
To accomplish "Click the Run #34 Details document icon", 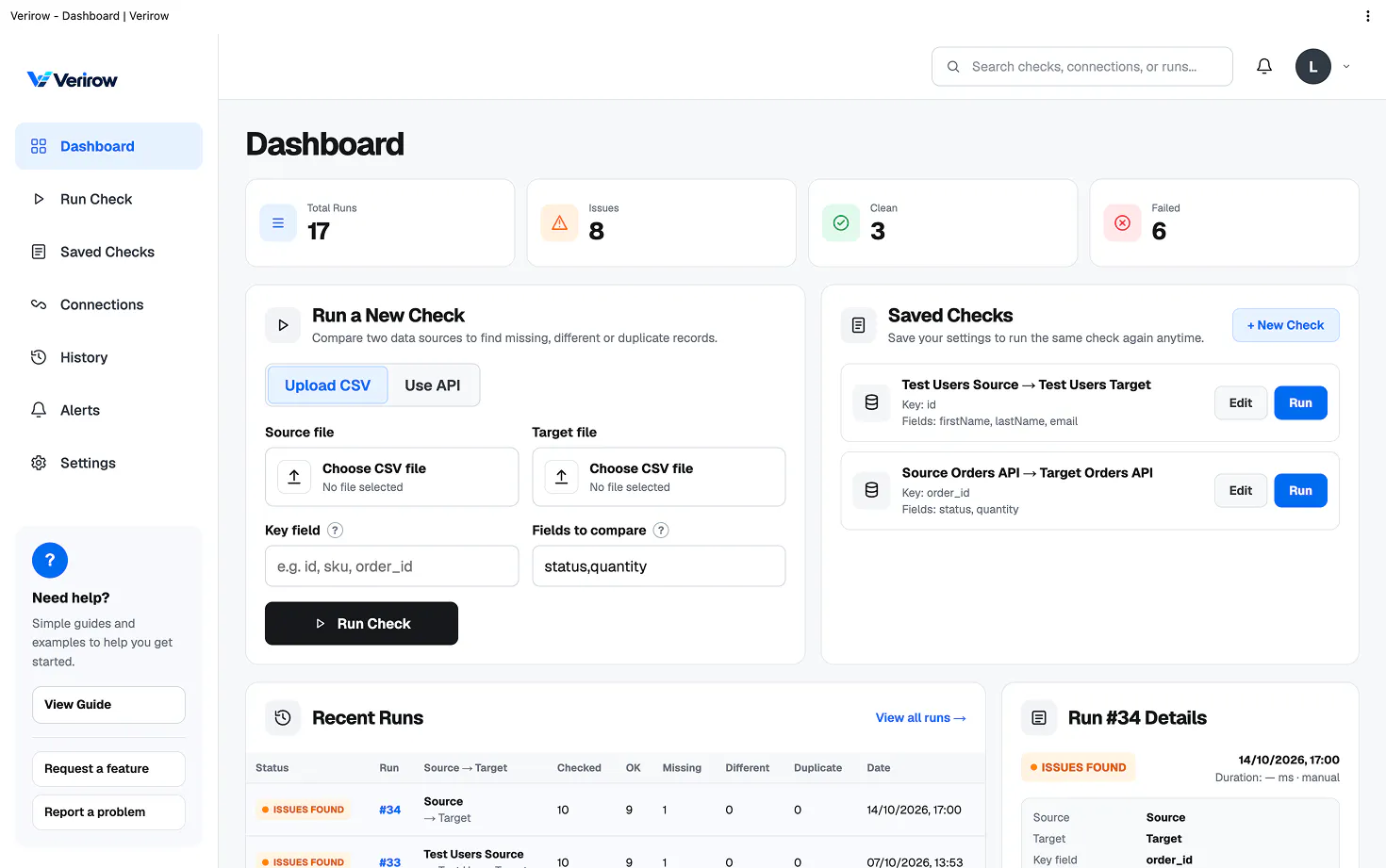I will click(1039, 718).
